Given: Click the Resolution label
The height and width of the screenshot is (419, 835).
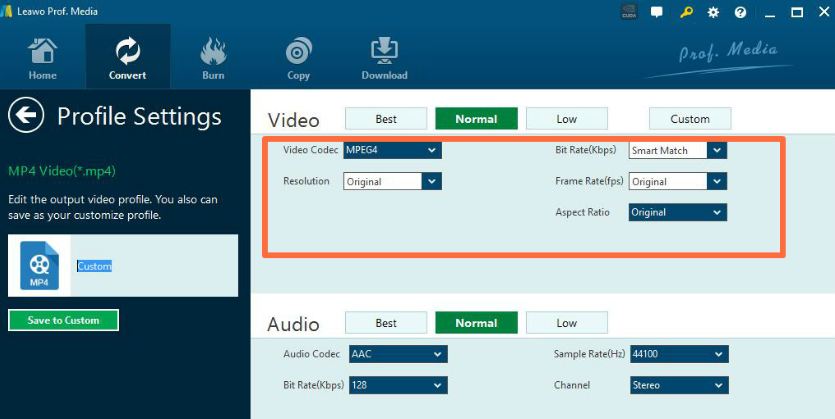Looking at the screenshot, I should pos(306,181).
